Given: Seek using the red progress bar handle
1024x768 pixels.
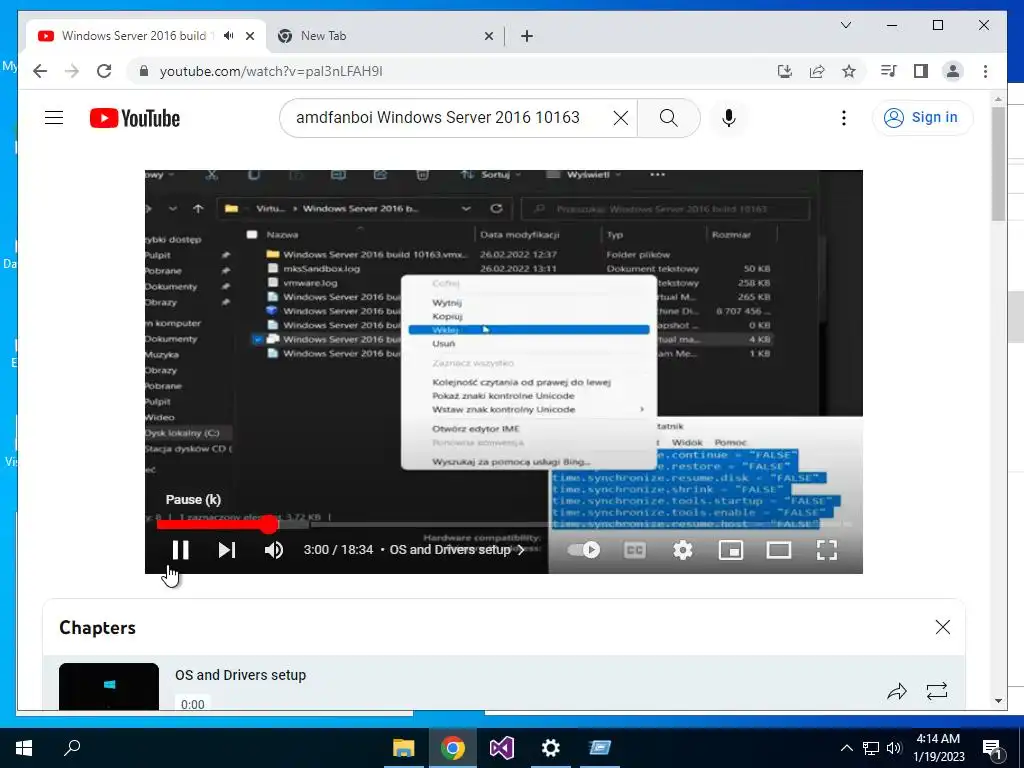Looking at the screenshot, I should point(268,524).
